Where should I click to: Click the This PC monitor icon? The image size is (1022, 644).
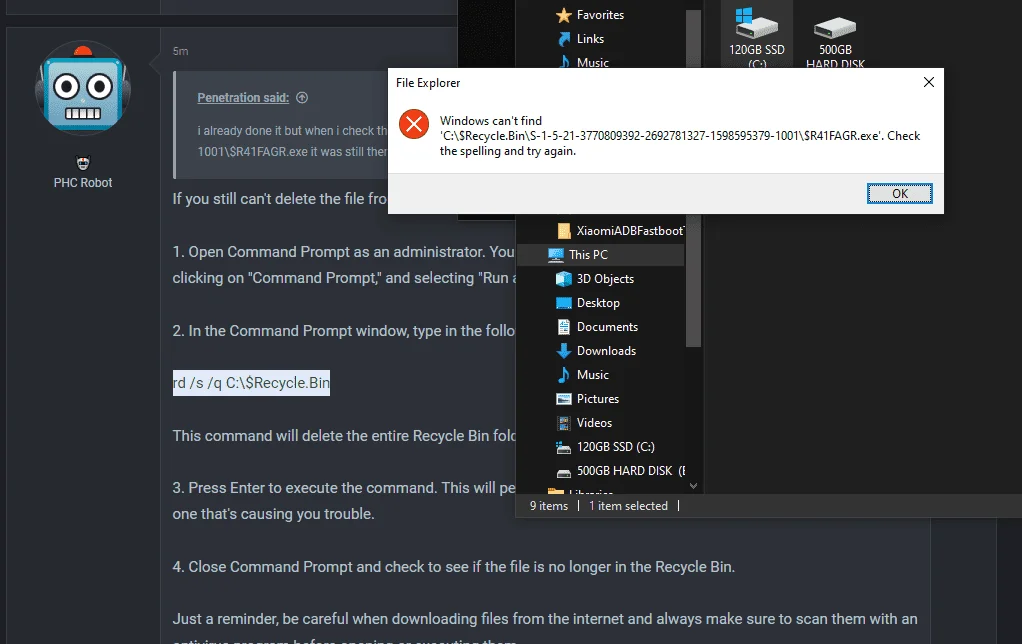click(555, 255)
